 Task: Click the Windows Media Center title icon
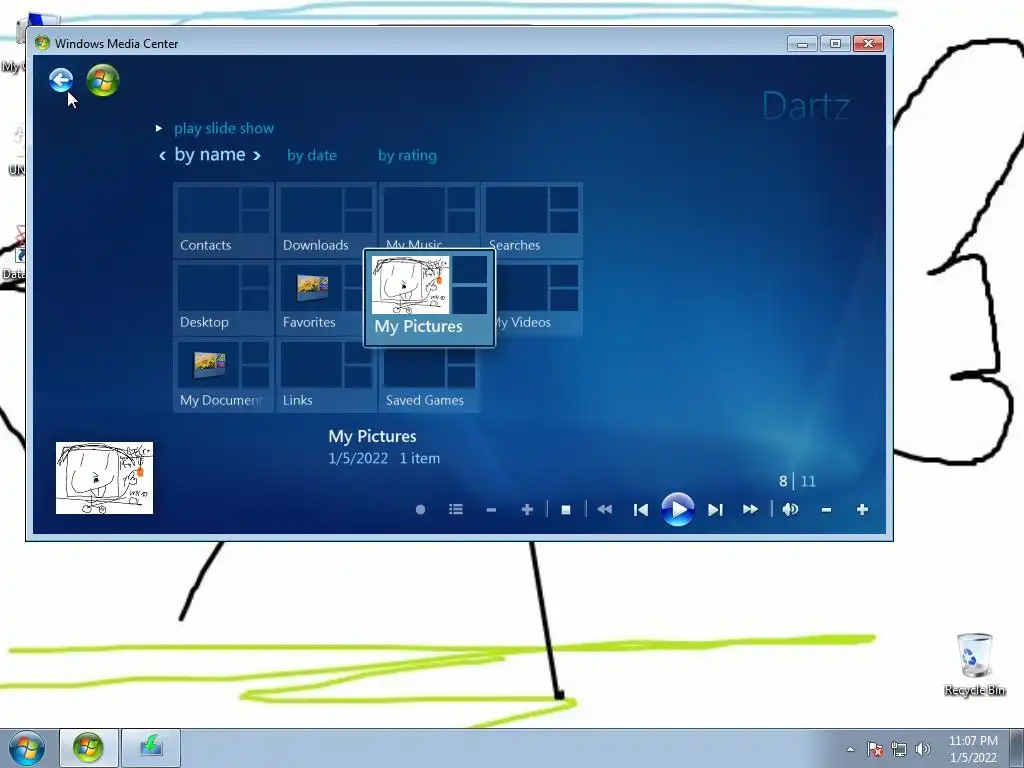click(42, 43)
